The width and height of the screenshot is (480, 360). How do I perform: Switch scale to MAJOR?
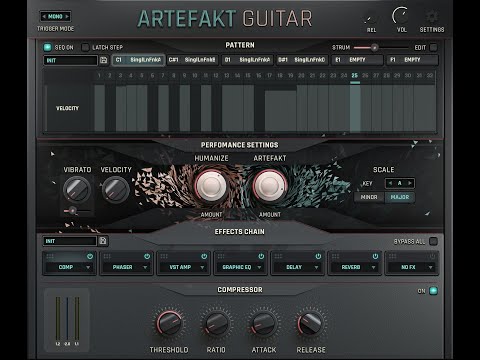(400, 197)
